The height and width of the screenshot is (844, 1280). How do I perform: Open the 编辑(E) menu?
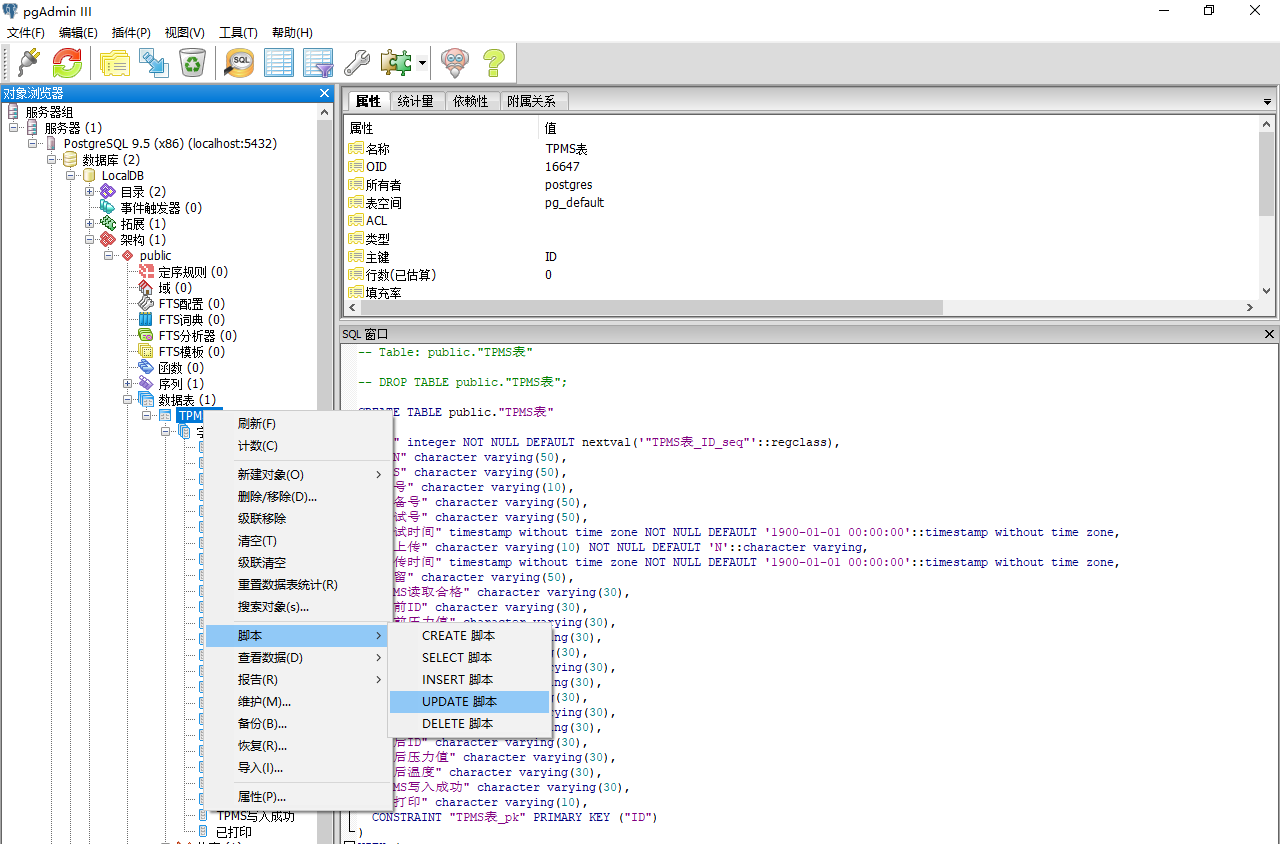(x=78, y=33)
